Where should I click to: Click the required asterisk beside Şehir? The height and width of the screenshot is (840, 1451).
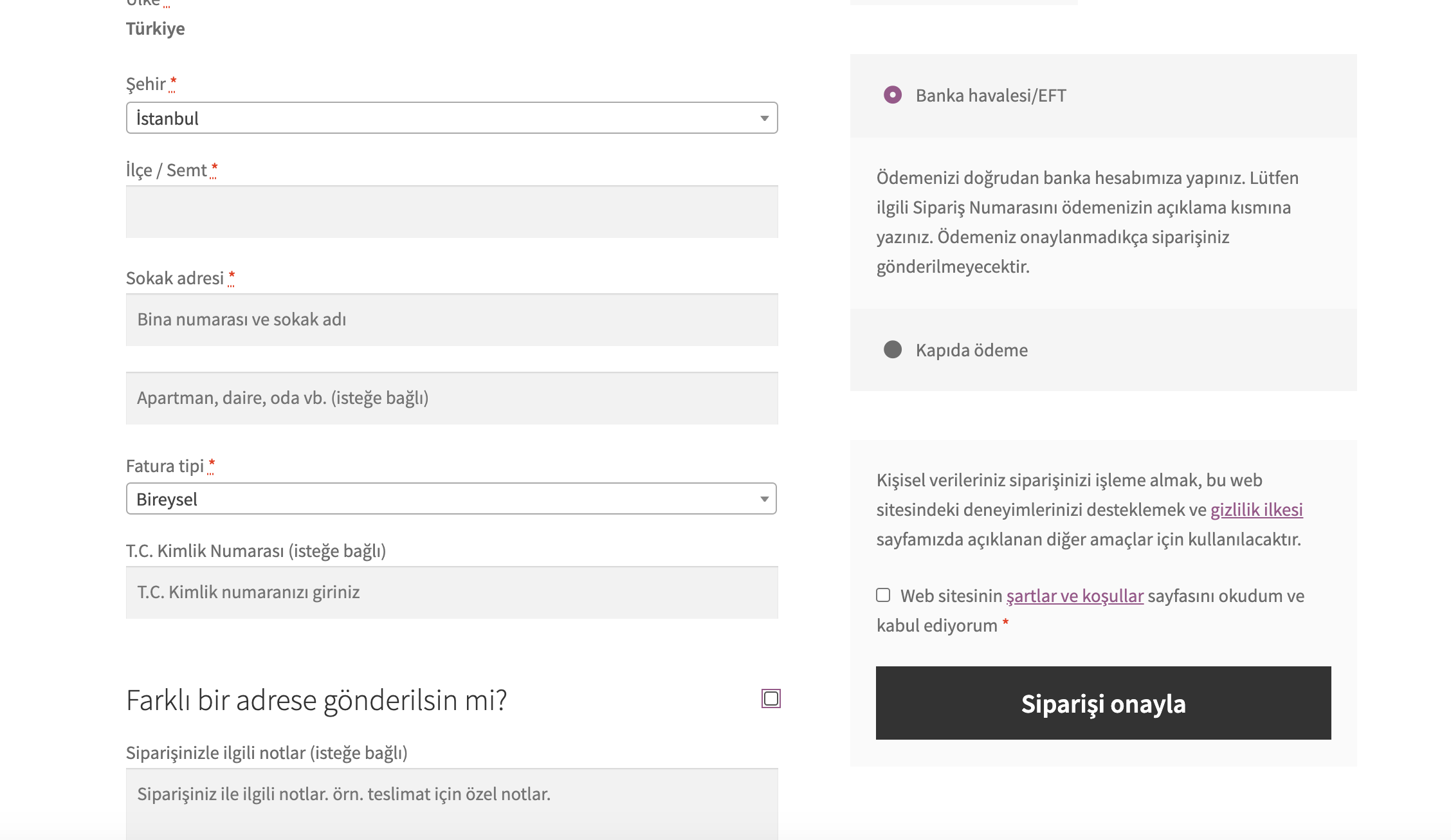click(x=172, y=82)
